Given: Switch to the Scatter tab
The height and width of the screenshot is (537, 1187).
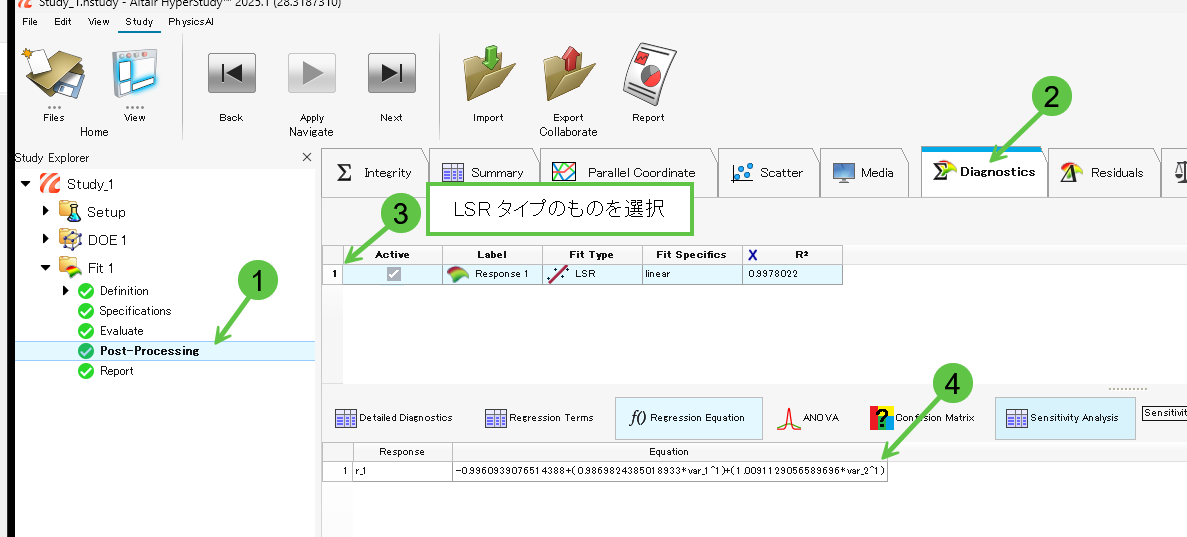Looking at the screenshot, I should pyautogui.click(x=768, y=173).
